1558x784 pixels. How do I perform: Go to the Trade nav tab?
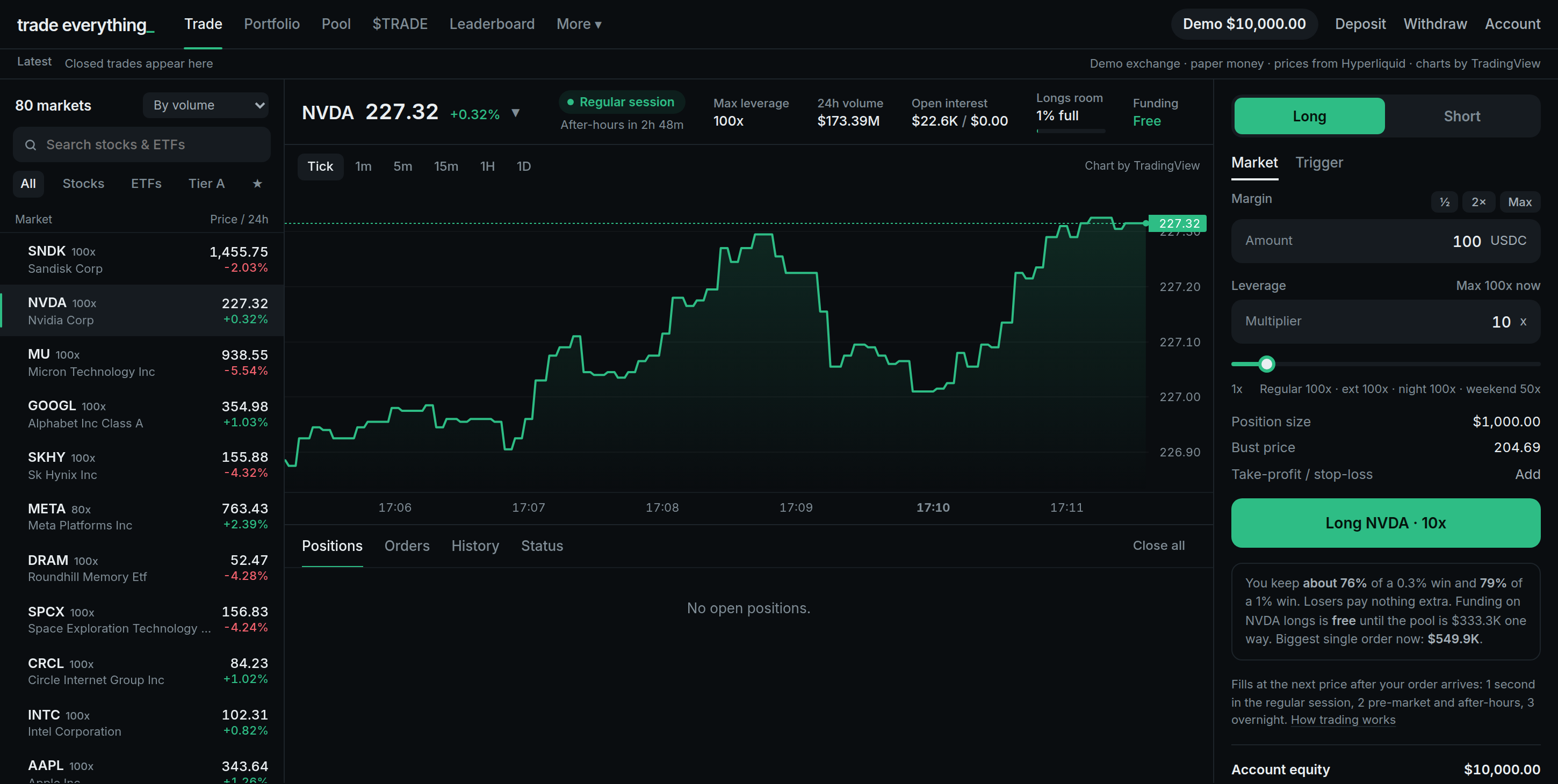tap(203, 24)
